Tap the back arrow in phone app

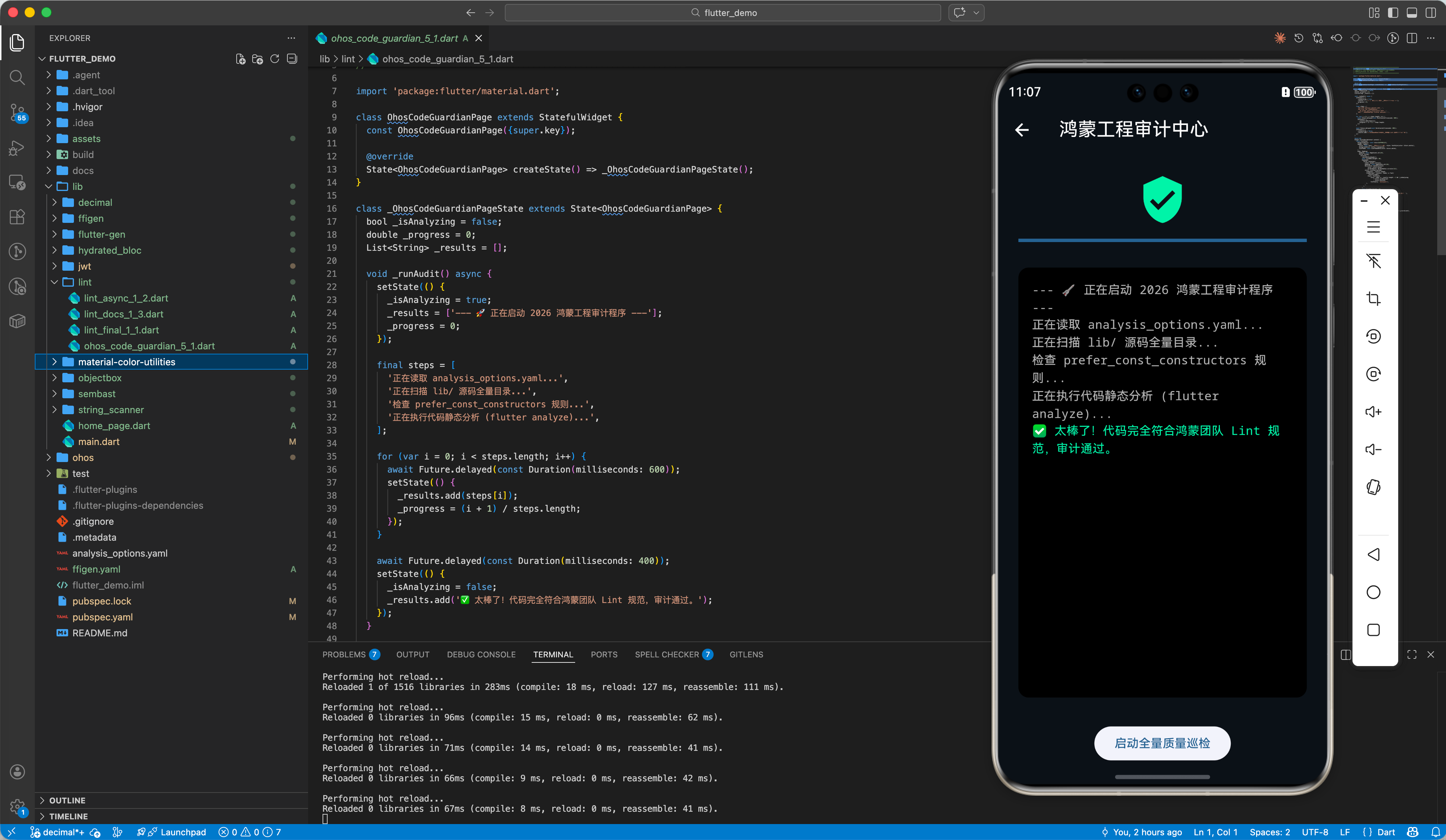tap(1022, 130)
